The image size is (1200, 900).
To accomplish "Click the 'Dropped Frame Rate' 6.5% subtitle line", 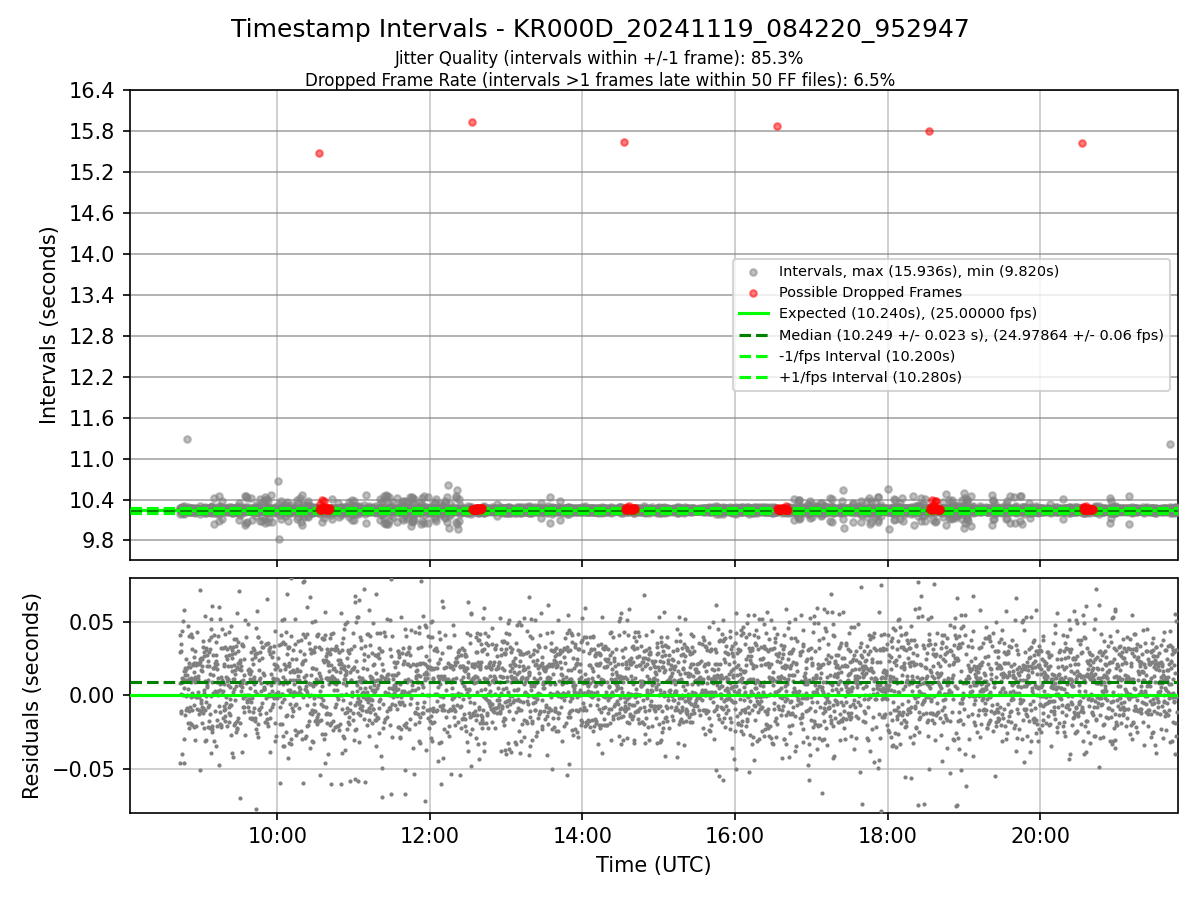I will coord(600,80).
